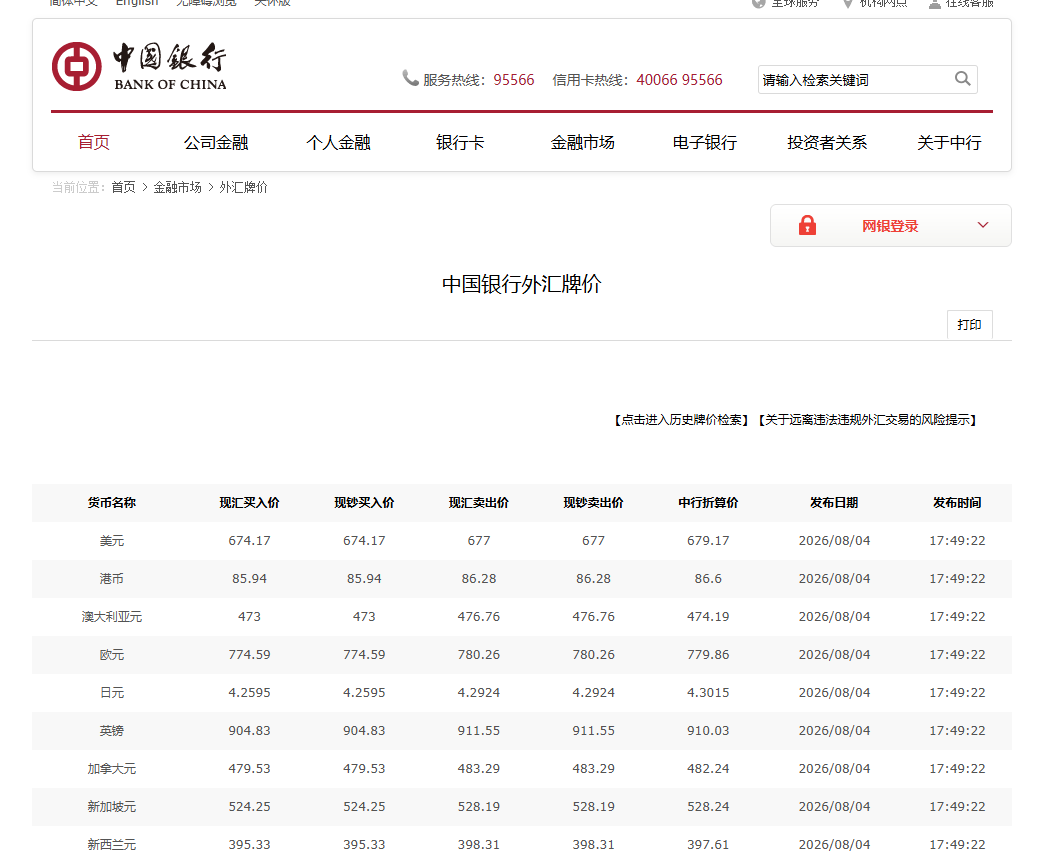The height and width of the screenshot is (864, 1043).
Task: Click 美元 中行折算价 value 679.17
Action: [x=708, y=541]
